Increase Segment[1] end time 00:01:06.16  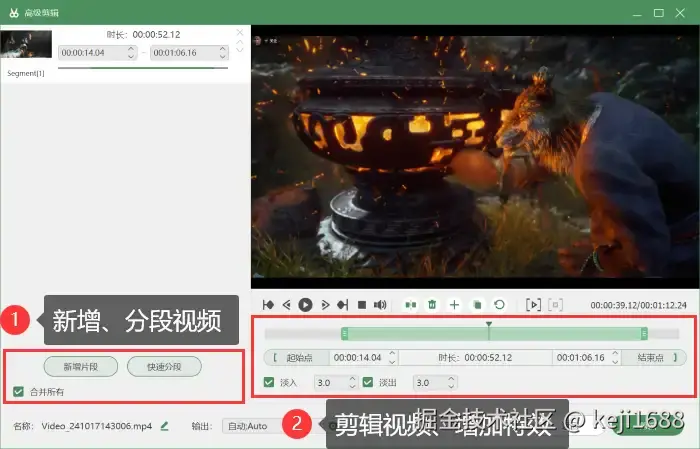pyautogui.click(x=223, y=49)
